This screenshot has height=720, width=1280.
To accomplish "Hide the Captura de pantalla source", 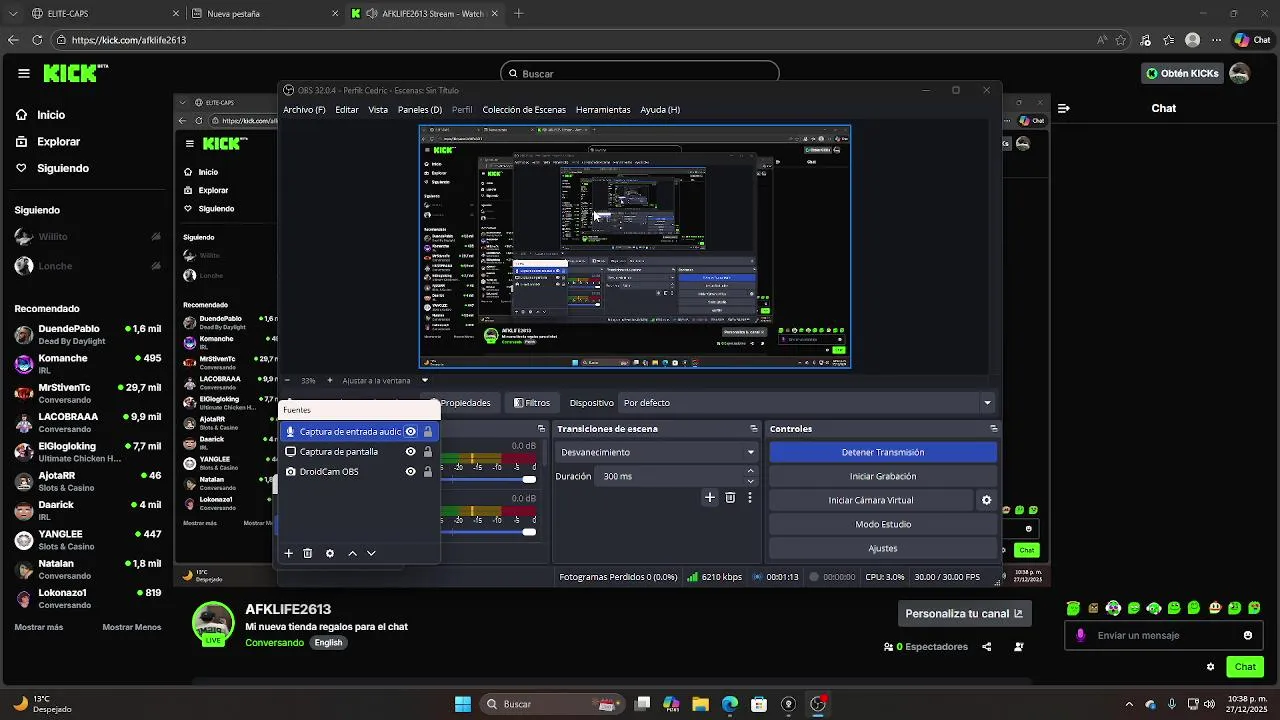I will [x=410, y=452].
